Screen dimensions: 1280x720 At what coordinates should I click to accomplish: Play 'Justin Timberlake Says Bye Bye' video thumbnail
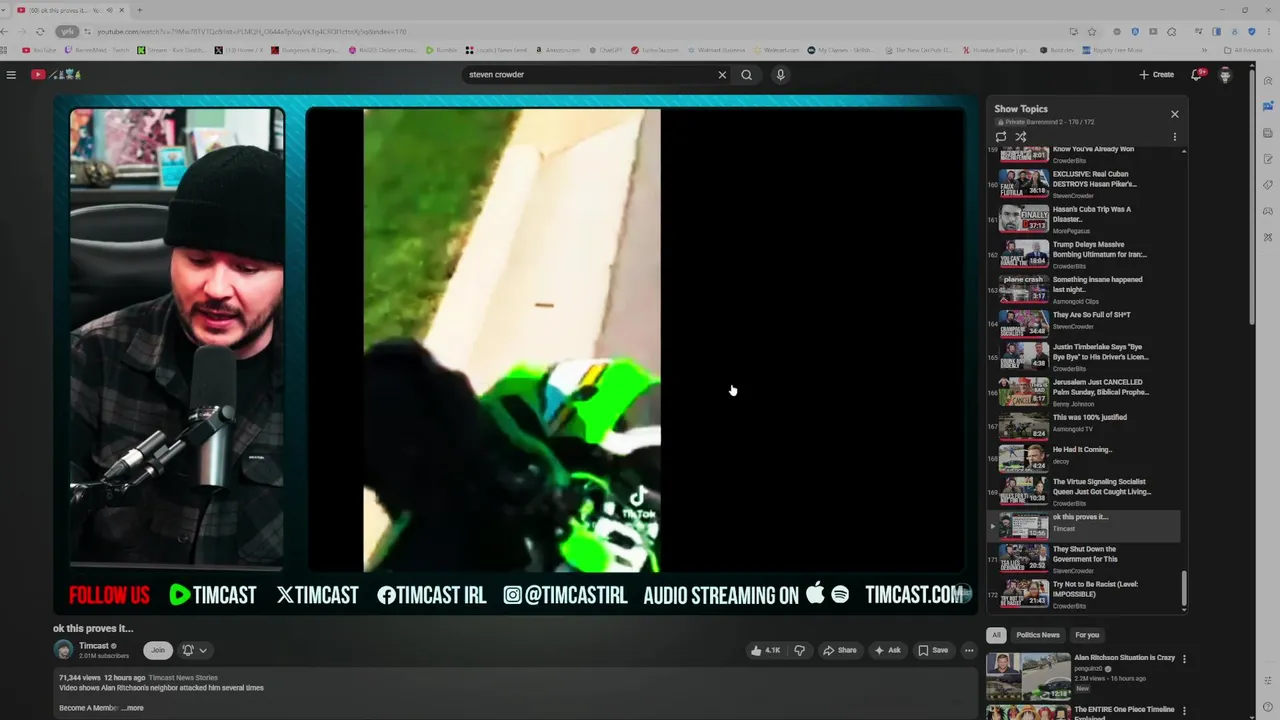click(1024, 357)
